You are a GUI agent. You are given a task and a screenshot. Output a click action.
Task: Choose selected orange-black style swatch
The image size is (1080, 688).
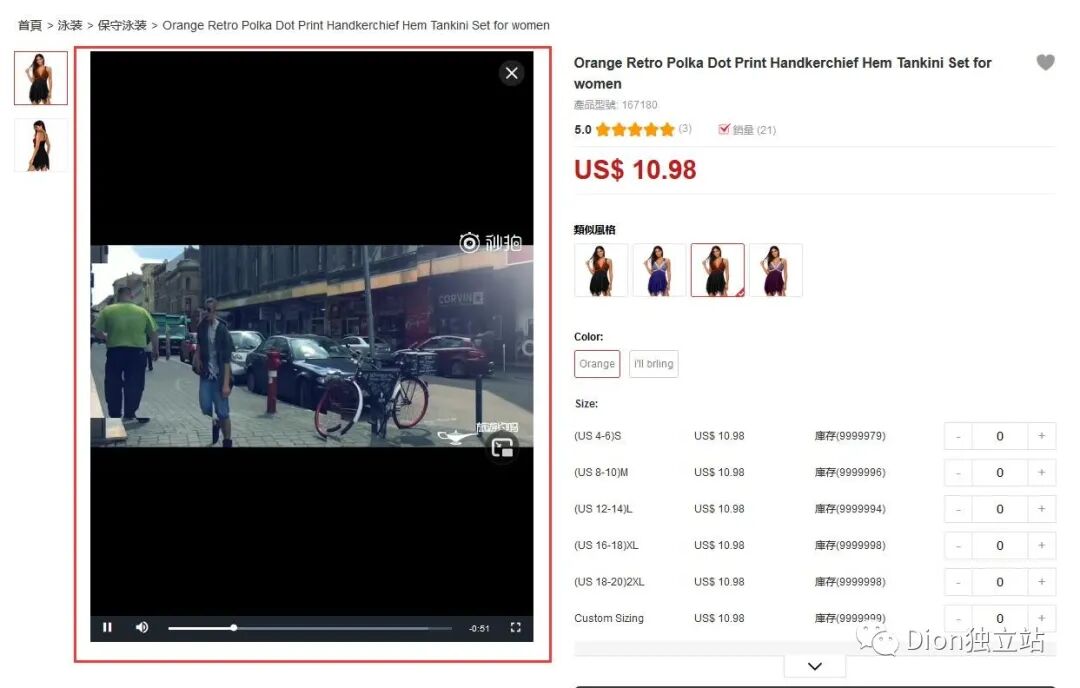coord(718,270)
